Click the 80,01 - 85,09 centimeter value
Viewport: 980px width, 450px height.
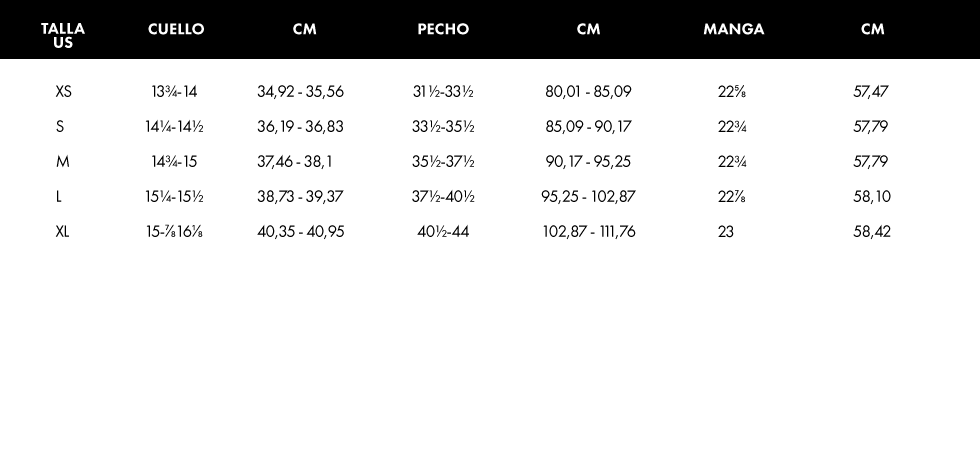588,92
